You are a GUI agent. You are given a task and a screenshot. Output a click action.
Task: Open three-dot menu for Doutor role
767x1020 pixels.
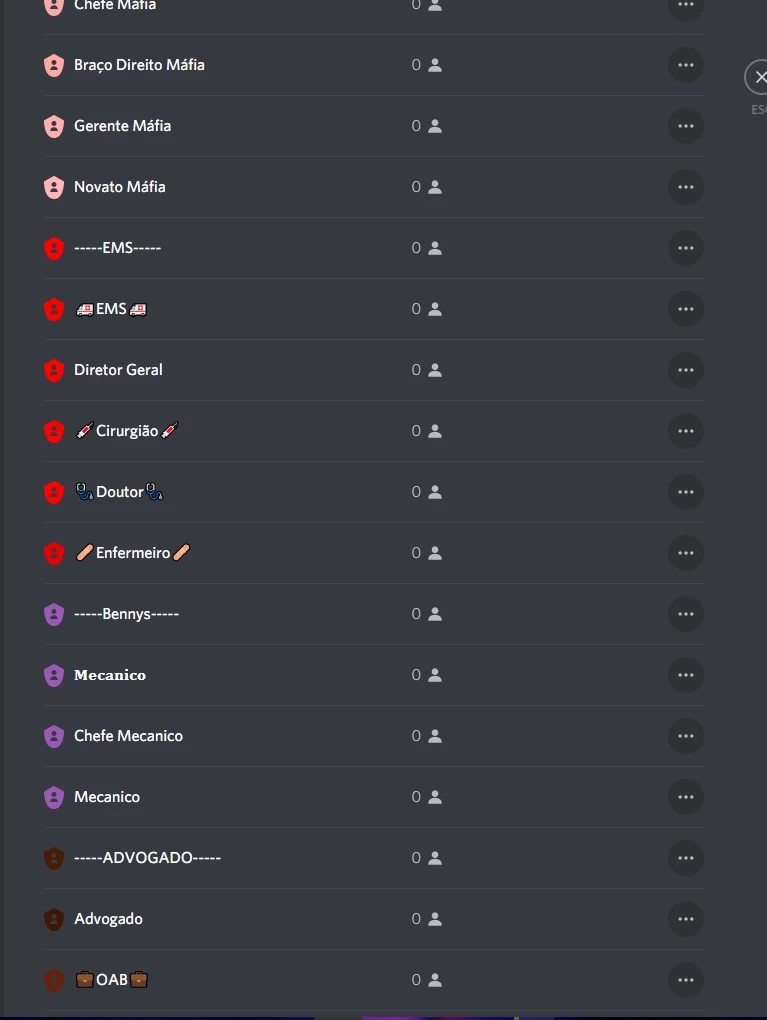click(686, 492)
